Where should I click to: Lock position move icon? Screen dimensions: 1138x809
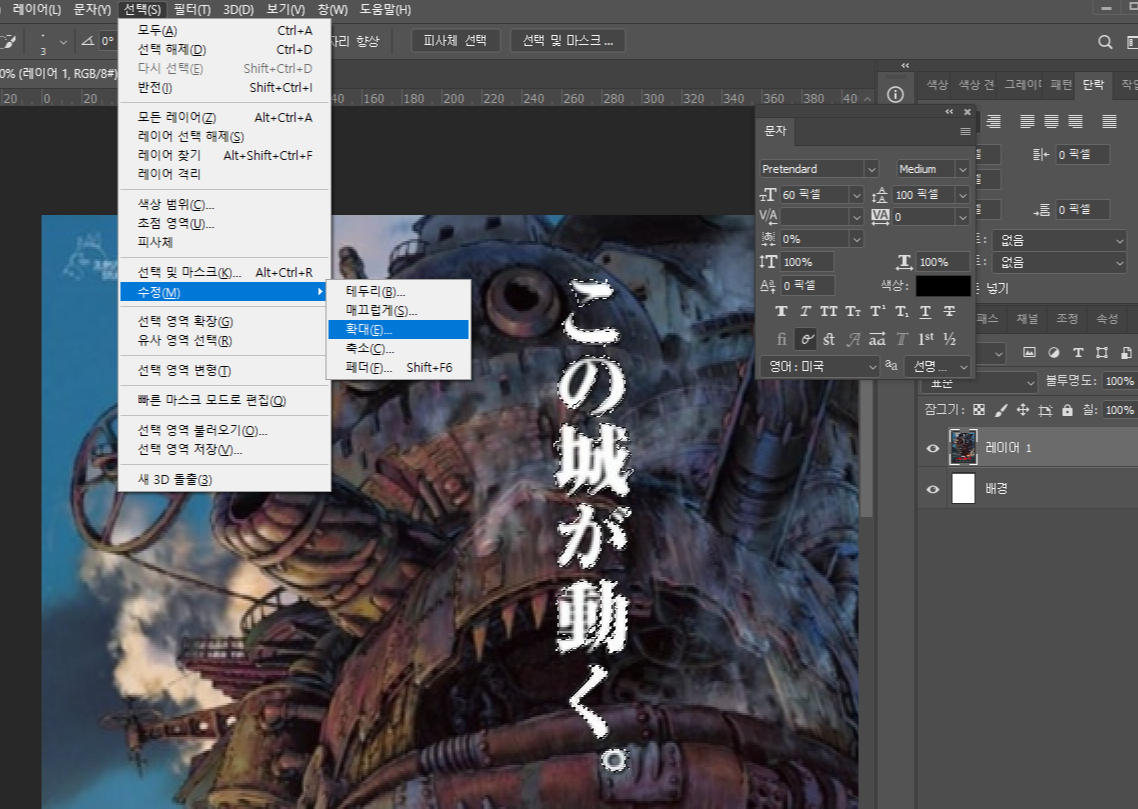coord(1023,410)
